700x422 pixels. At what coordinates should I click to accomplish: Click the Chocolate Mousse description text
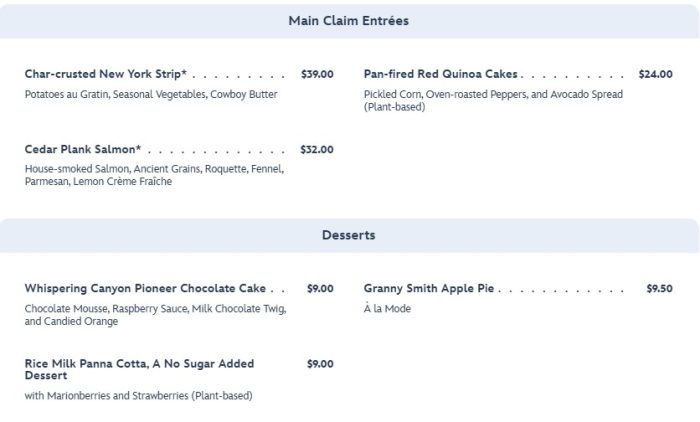click(x=155, y=315)
